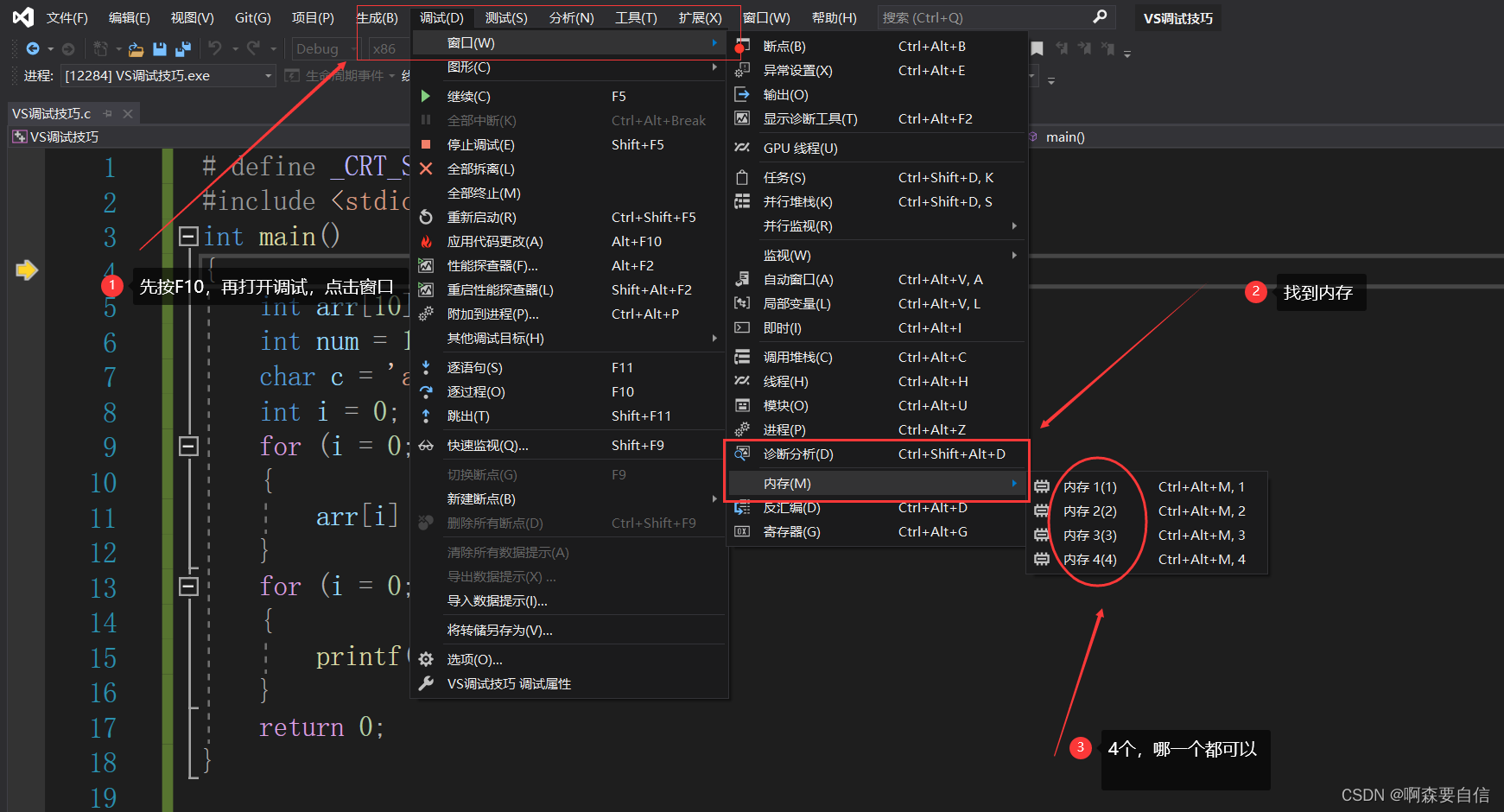This screenshot has width=1504, height=812.
Task: Click the red stop square beside 停止调试(E)
Action: coord(426,144)
